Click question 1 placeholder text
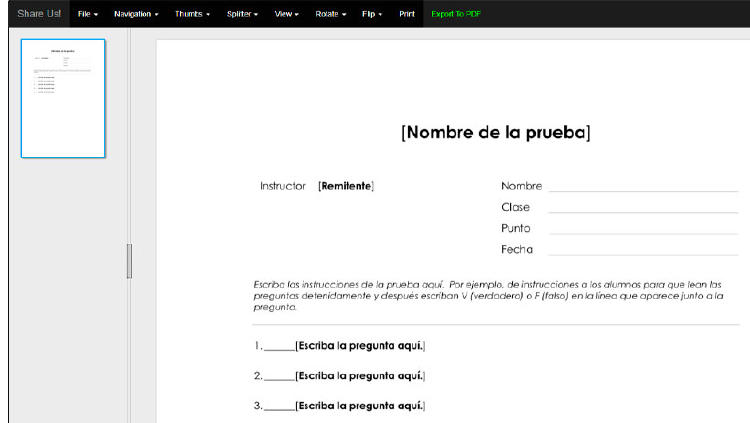 click(x=360, y=346)
